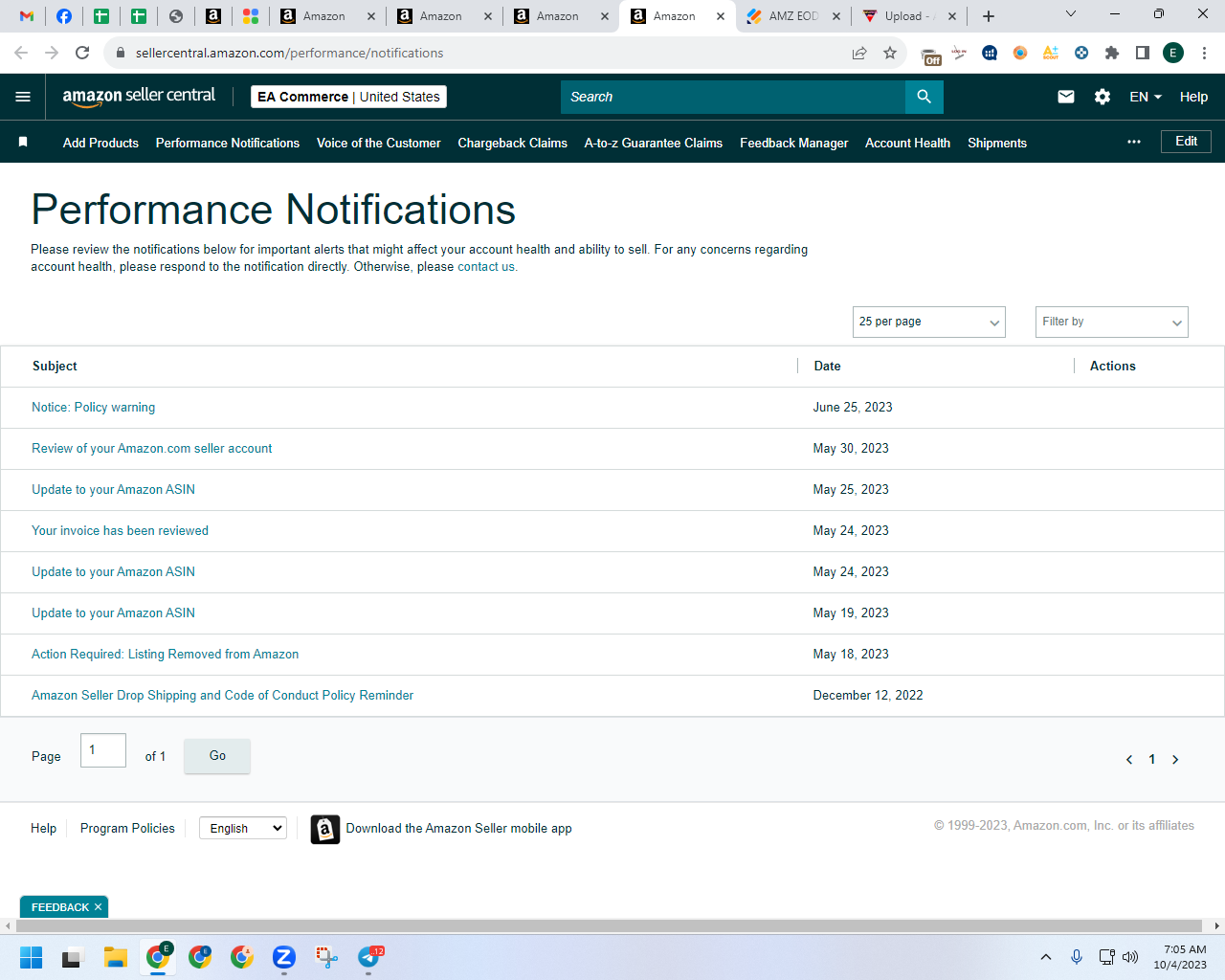Open the Chrome three-dot menu
1225x980 pixels.
pyautogui.click(x=1205, y=53)
